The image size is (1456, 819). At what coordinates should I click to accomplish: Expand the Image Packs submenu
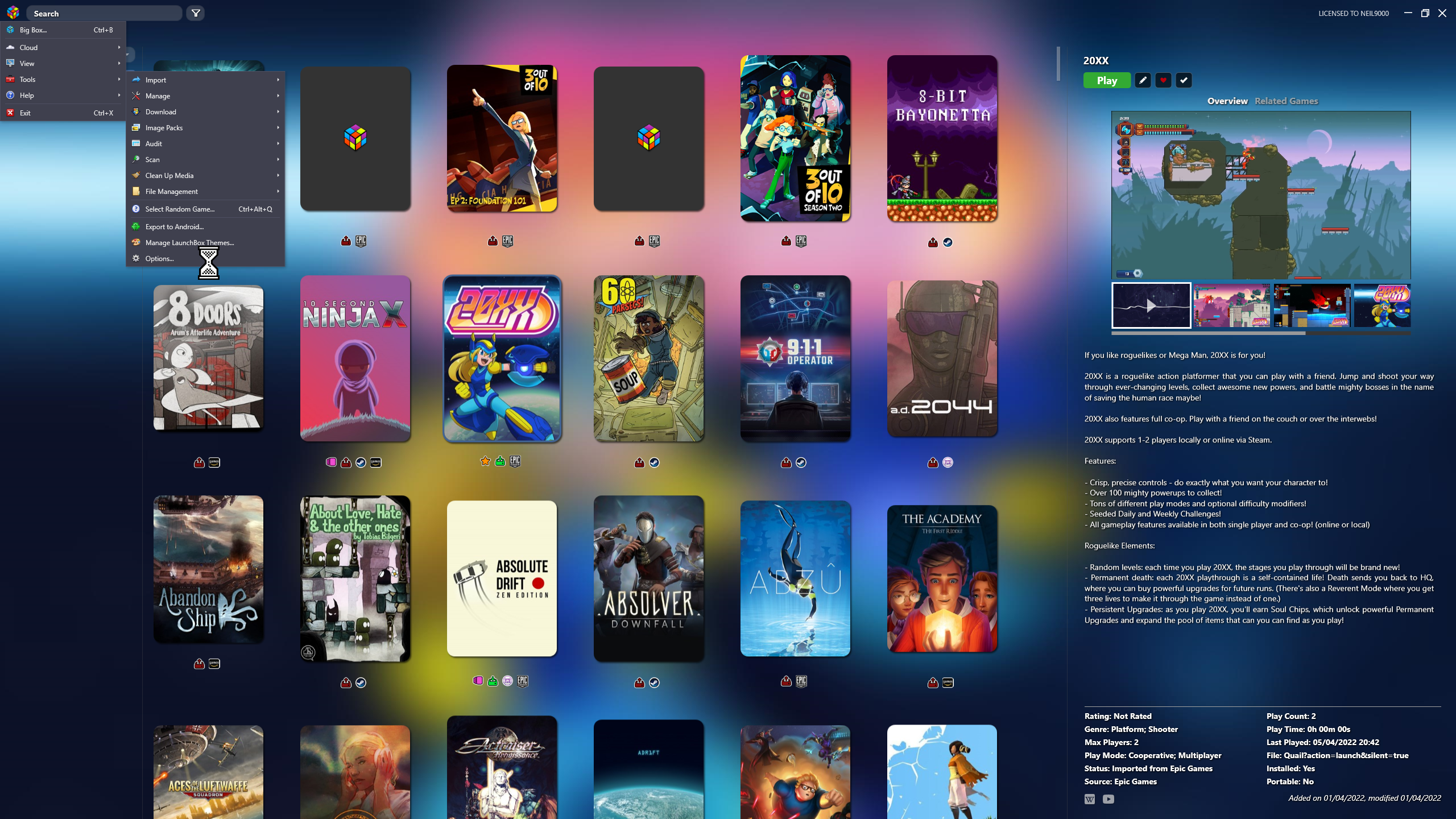tap(205, 127)
